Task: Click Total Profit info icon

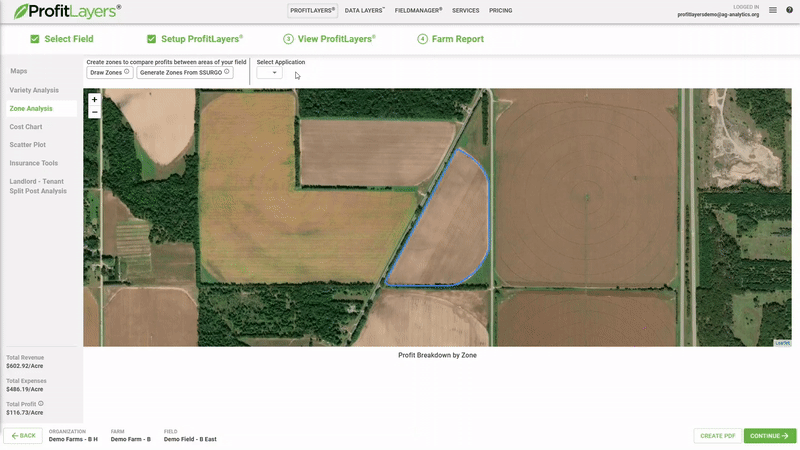Action: coord(41,404)
